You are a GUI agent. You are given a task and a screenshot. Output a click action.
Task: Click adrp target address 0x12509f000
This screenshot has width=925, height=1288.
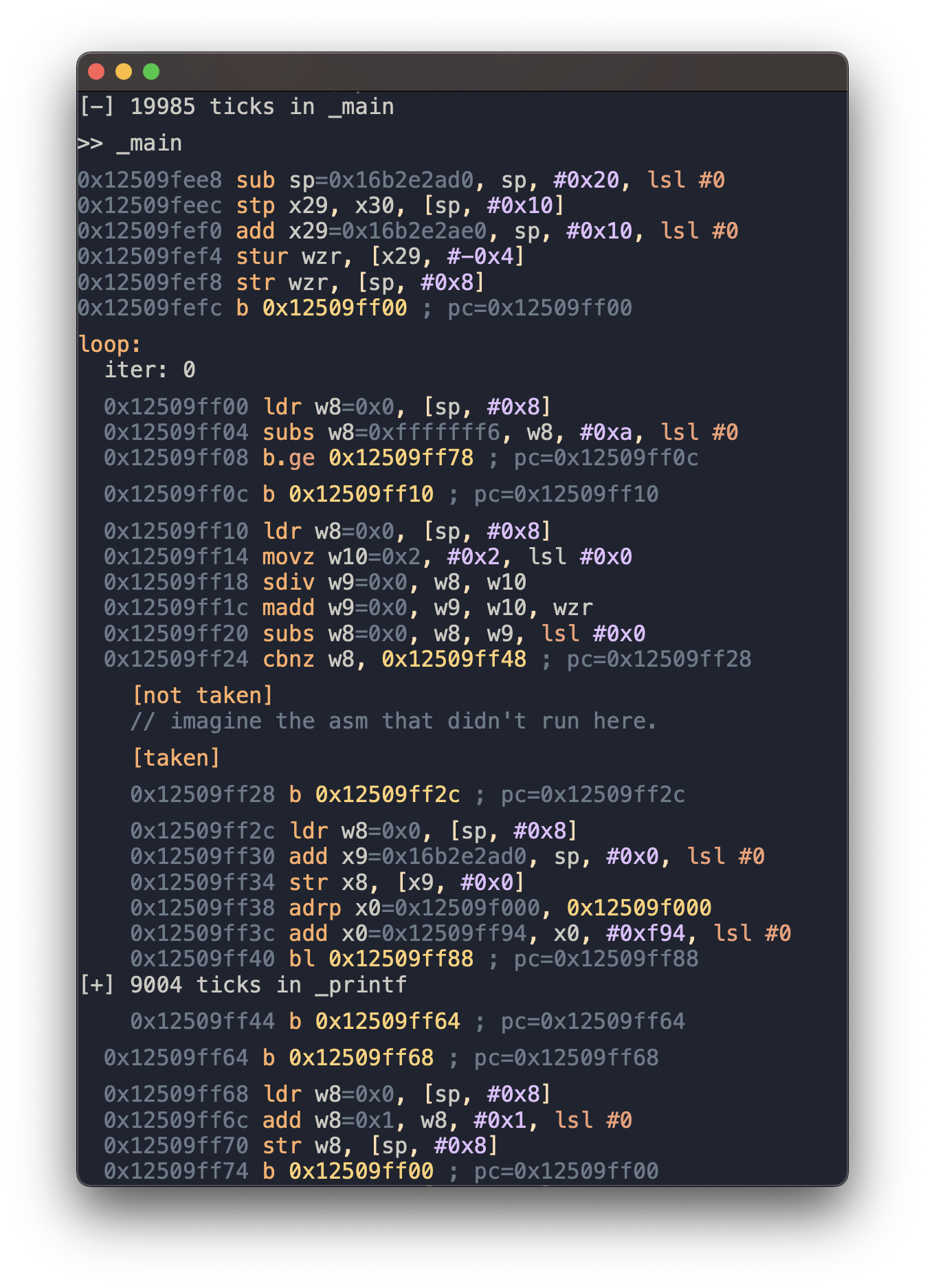tap(638, 908)
